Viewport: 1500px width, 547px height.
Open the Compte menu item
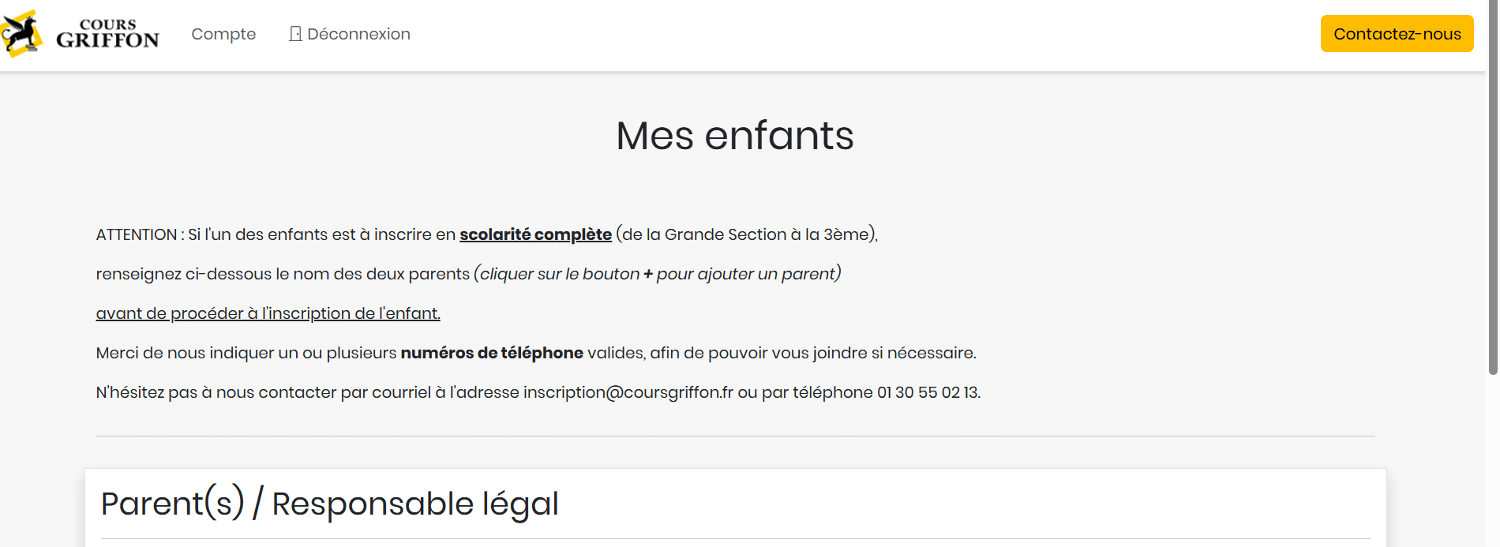coord(224,34)
